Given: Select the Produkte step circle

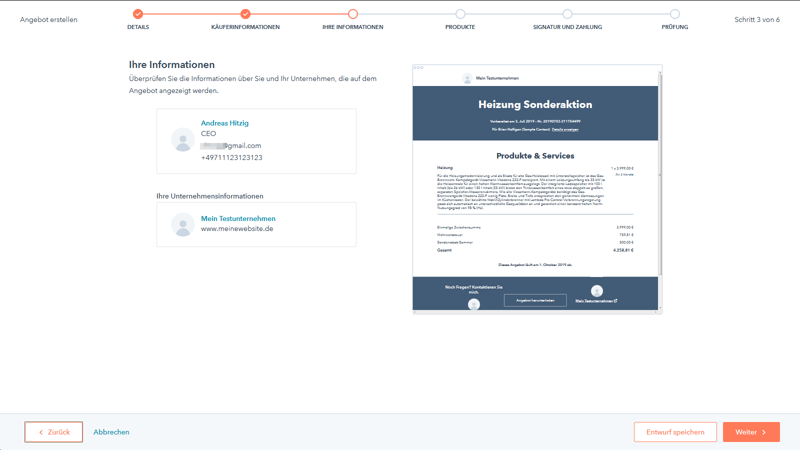Looking at the screenshot, I should point(460,14).
